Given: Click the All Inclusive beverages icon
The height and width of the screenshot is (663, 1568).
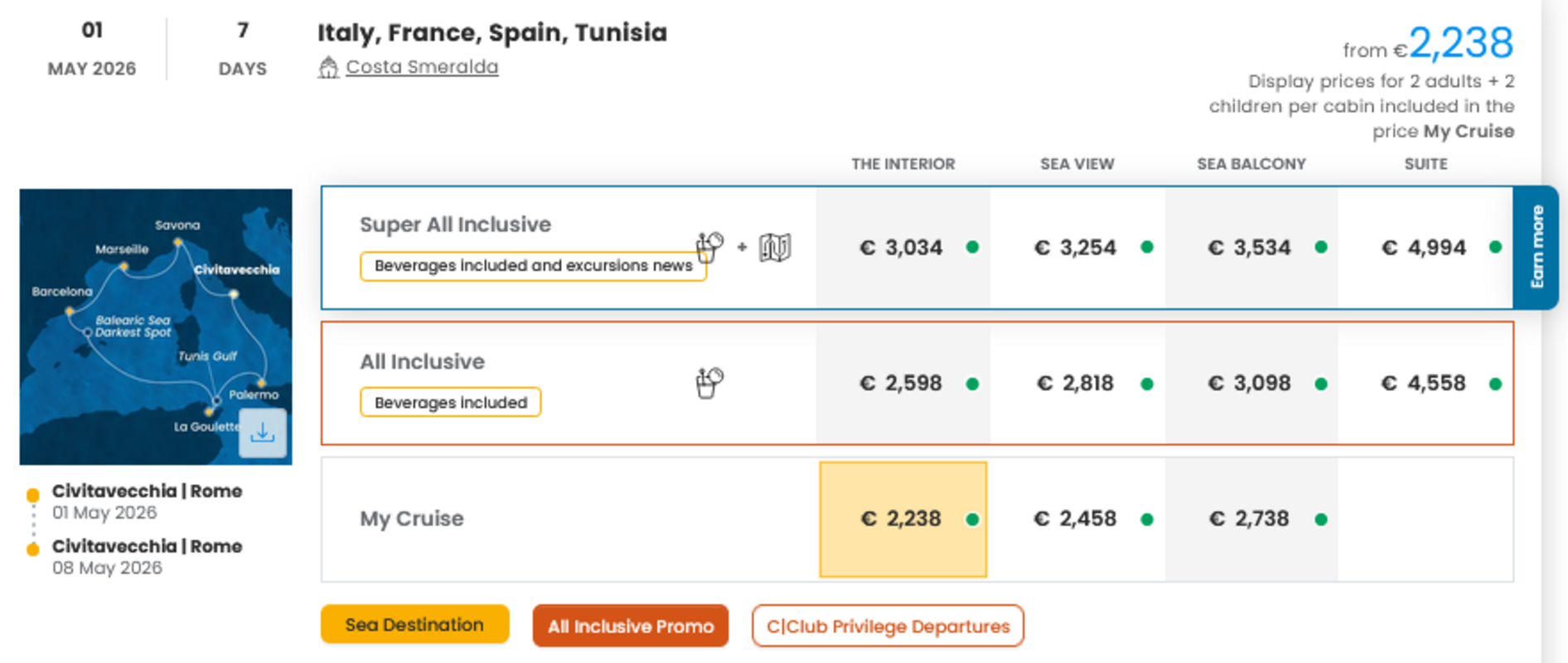Looking at the screenshot, I should pyautogui.click(x=709, y=383).
